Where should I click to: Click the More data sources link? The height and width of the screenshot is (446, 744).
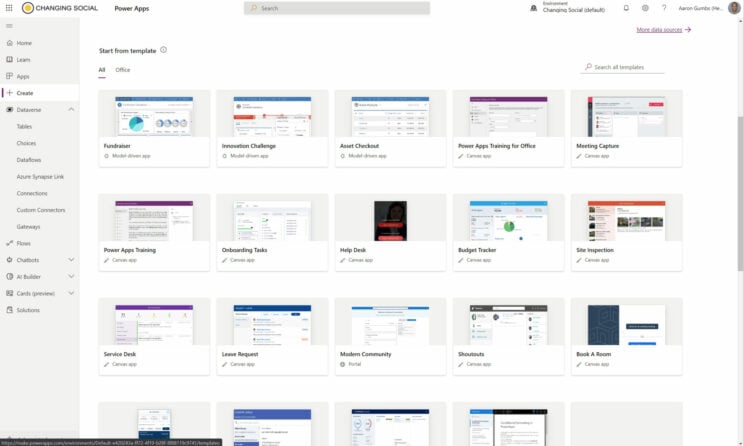pyautogui.click(x=659, y=29)
